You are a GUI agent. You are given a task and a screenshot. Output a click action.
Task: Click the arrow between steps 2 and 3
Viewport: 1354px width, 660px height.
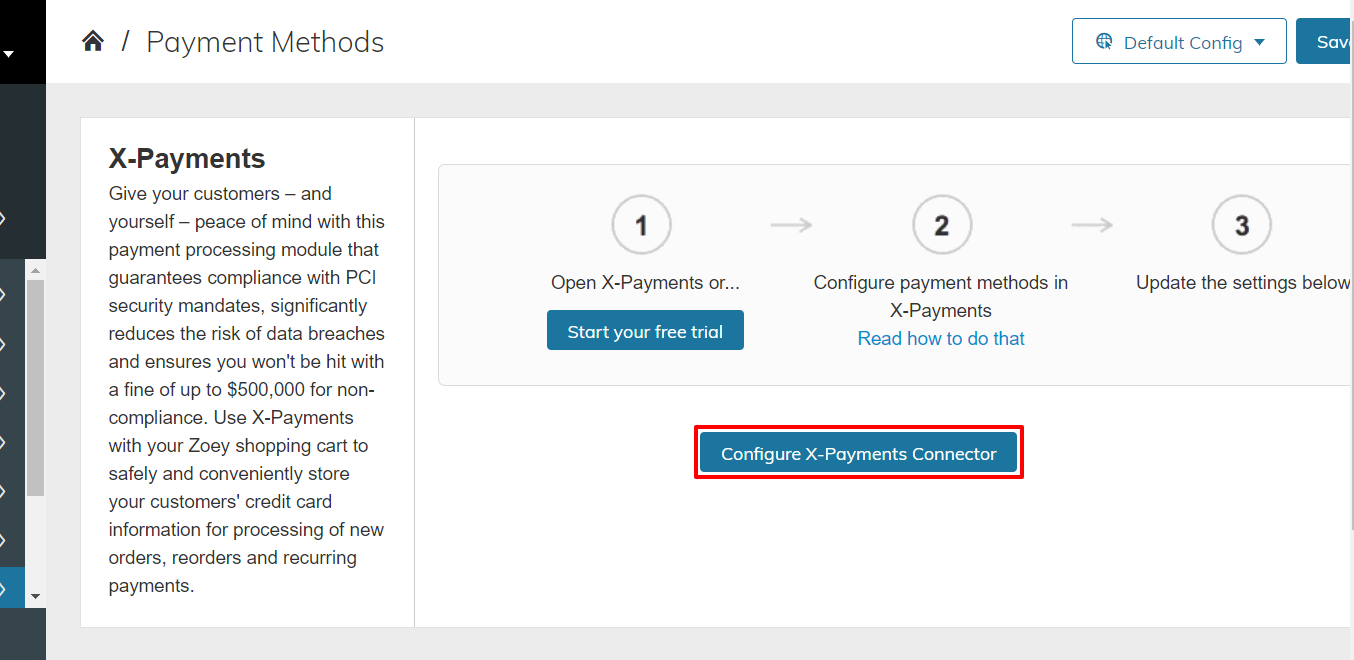[1091, 225]
